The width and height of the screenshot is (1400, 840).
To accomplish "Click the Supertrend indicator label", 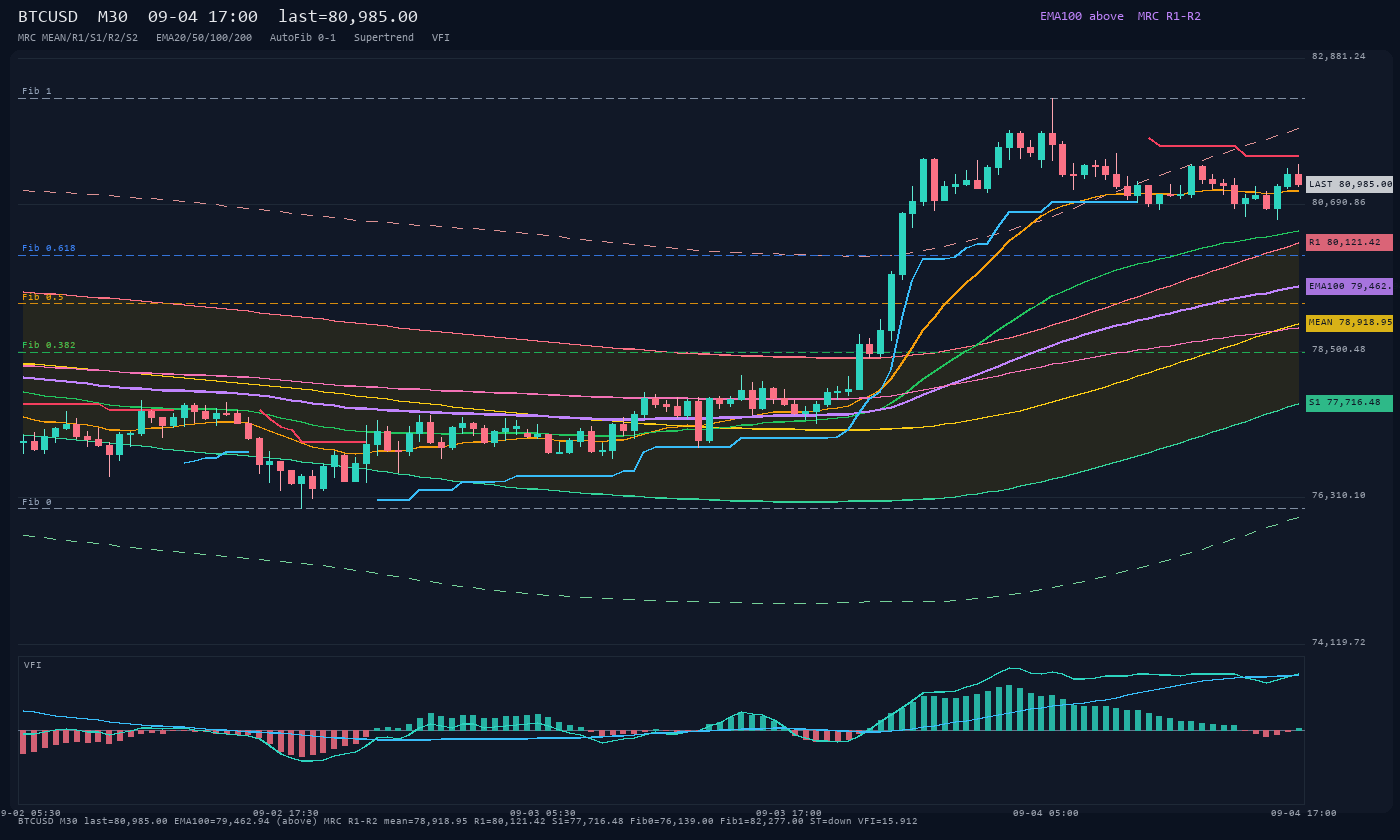I will click(384, 38).
